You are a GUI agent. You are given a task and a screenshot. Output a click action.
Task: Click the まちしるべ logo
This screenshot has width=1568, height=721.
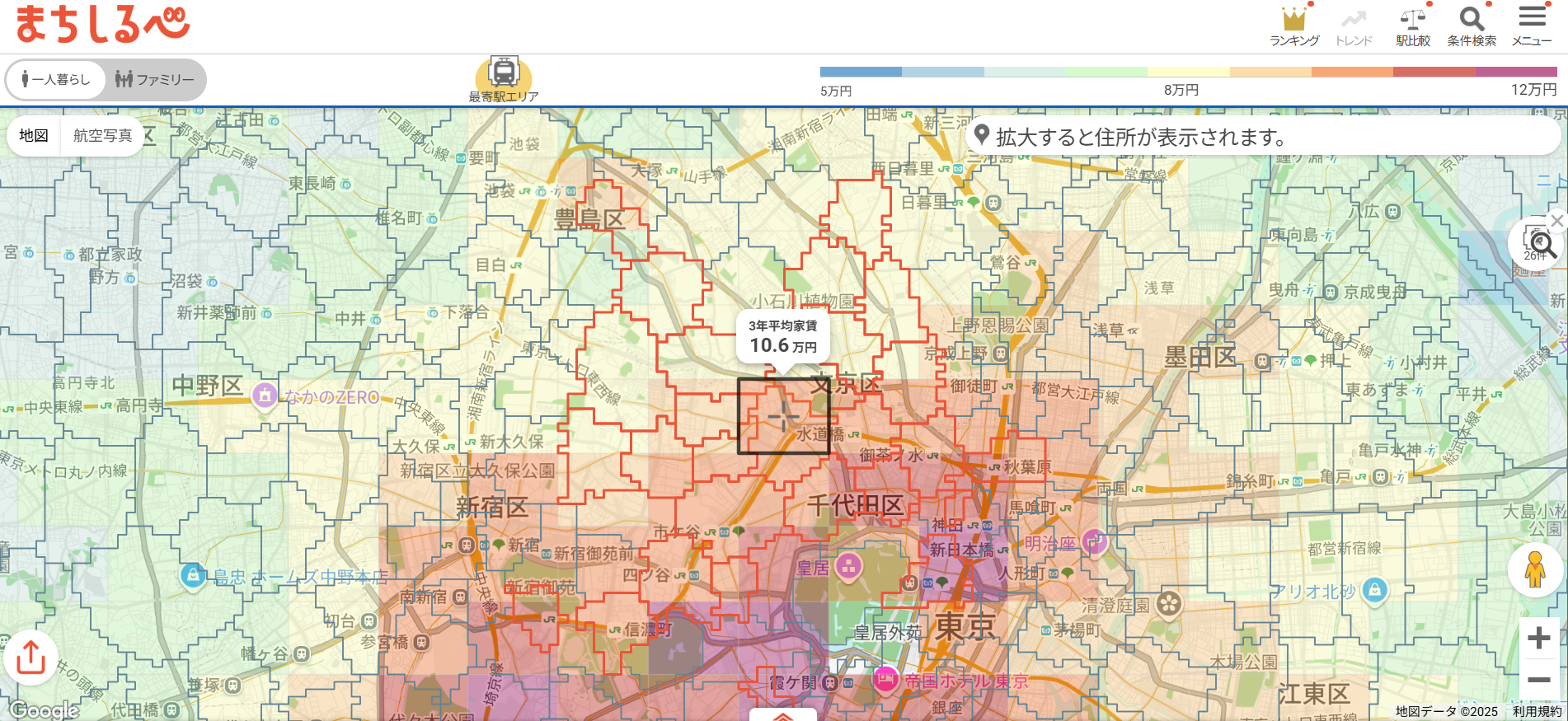coord(103,24)
